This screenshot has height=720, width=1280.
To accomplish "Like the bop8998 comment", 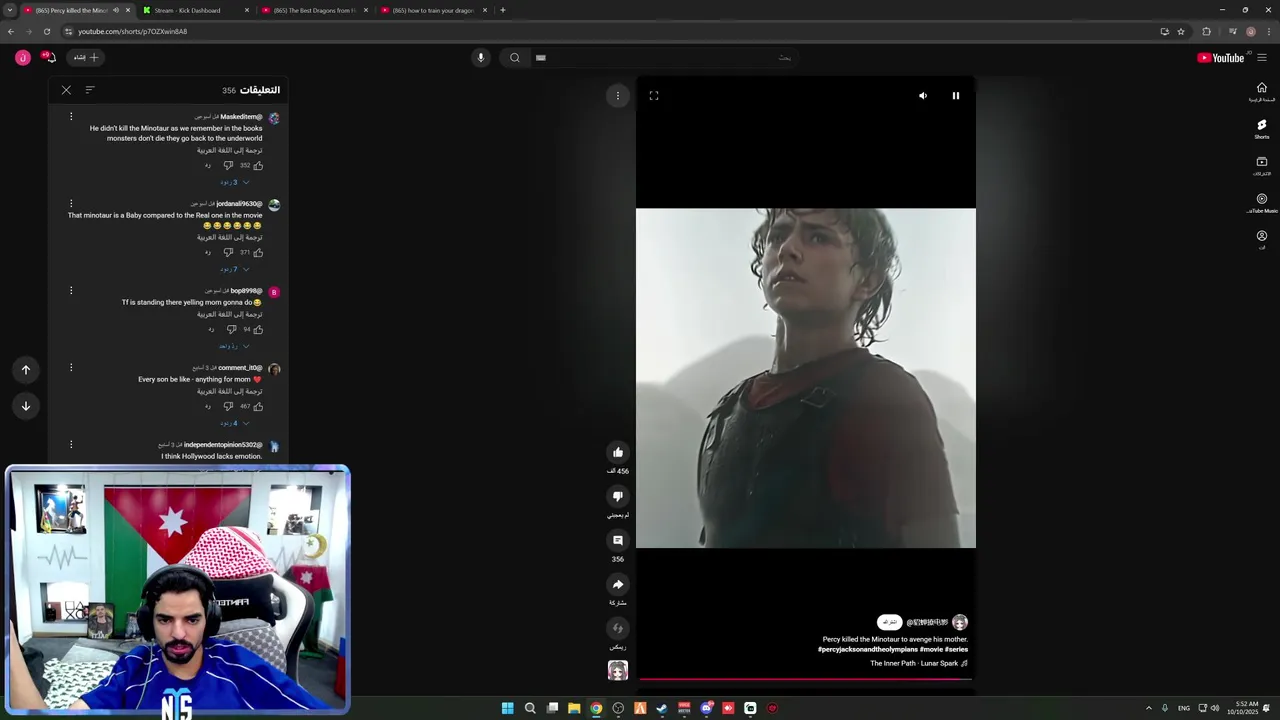I will (258, 329).
